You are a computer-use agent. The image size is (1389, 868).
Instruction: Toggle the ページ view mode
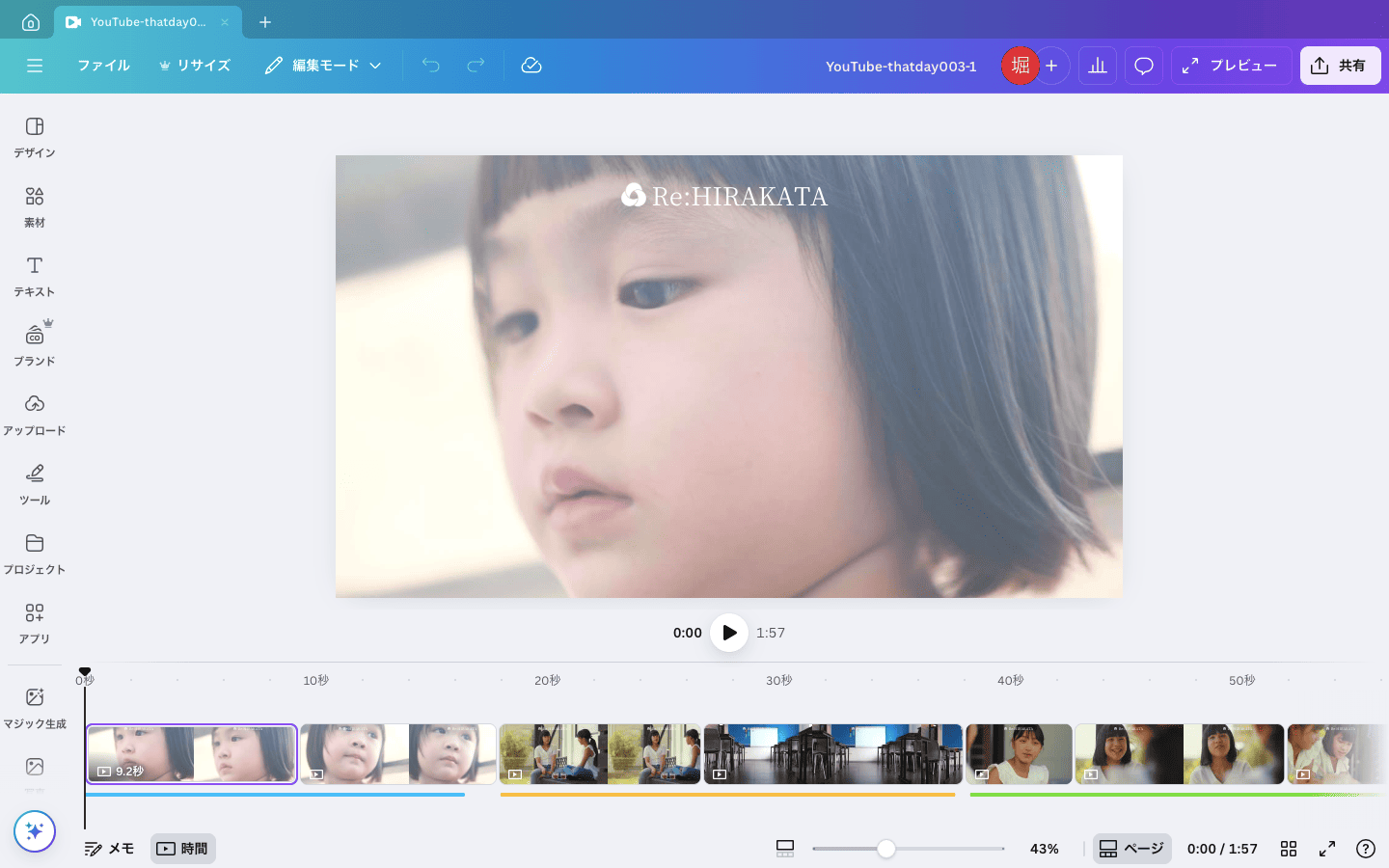1131,849
